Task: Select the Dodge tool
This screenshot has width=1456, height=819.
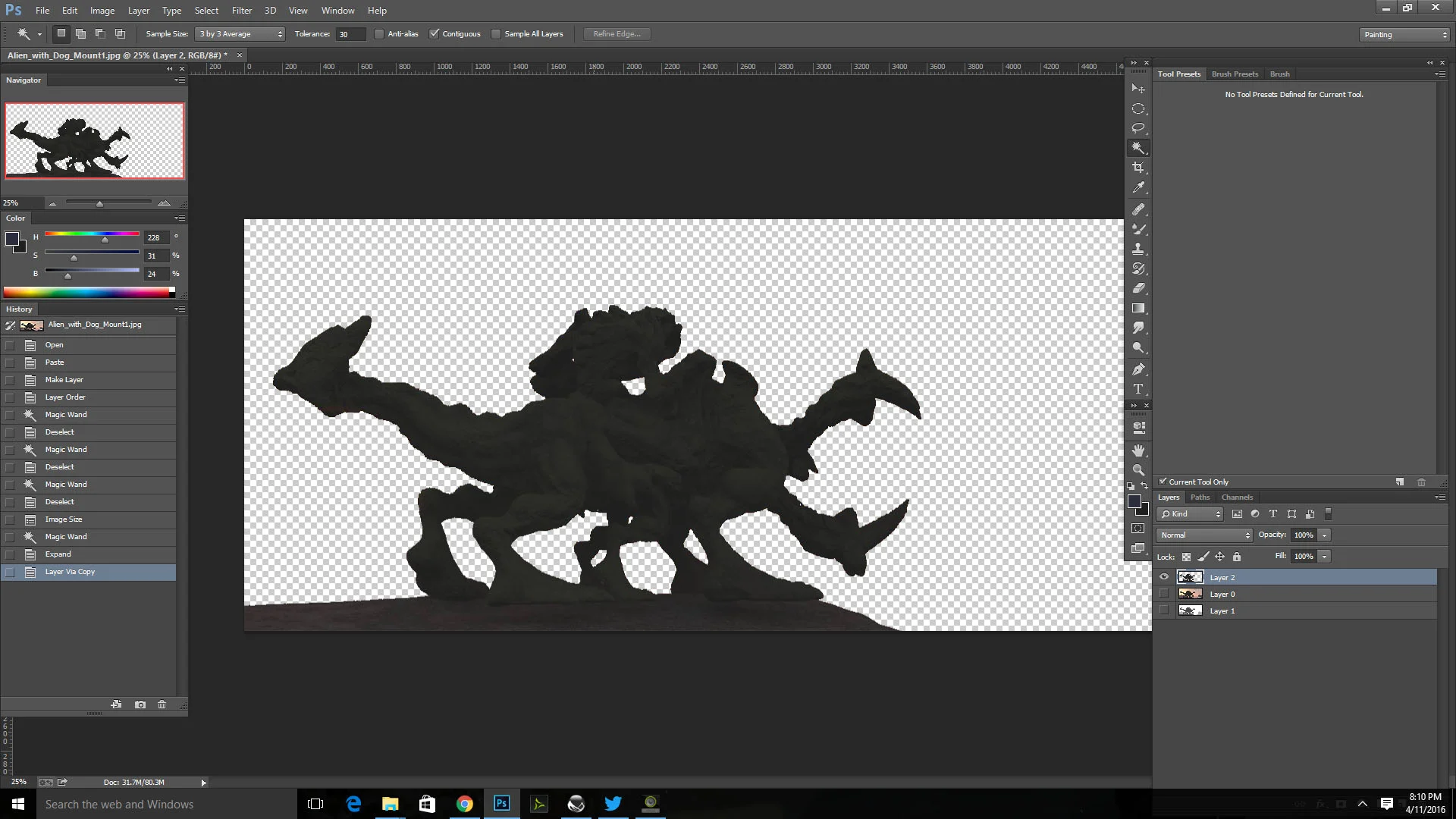Action: click(1138, 348)
